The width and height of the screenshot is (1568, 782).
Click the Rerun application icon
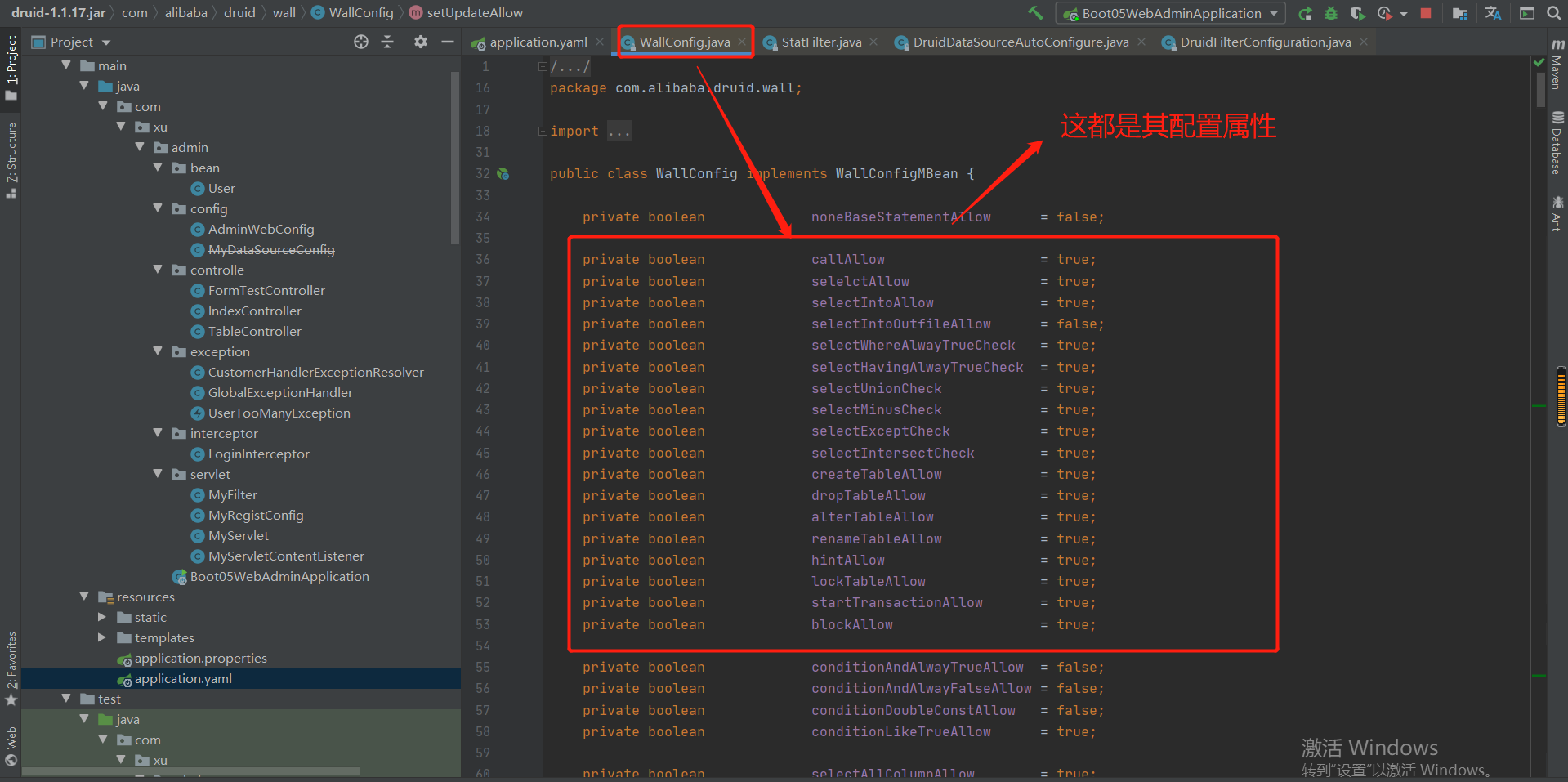click(x=1305, y=13)
